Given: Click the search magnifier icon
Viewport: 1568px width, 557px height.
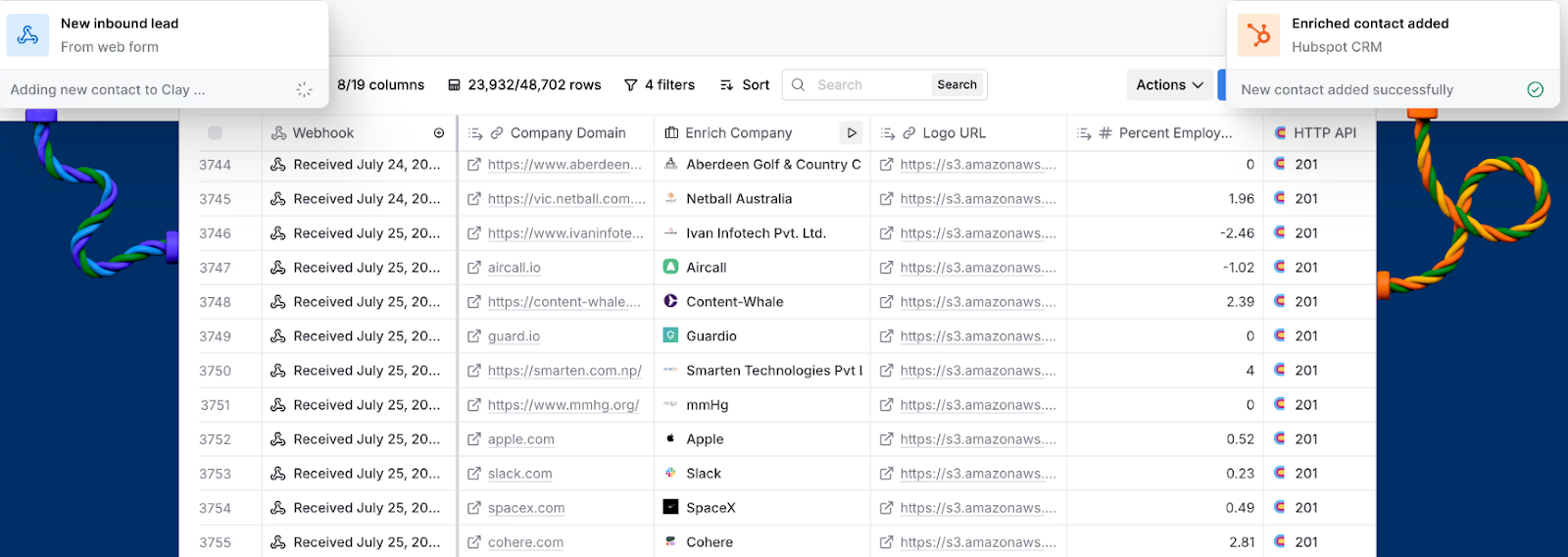Looking at the screenshot, I should [x=799, y=85].
